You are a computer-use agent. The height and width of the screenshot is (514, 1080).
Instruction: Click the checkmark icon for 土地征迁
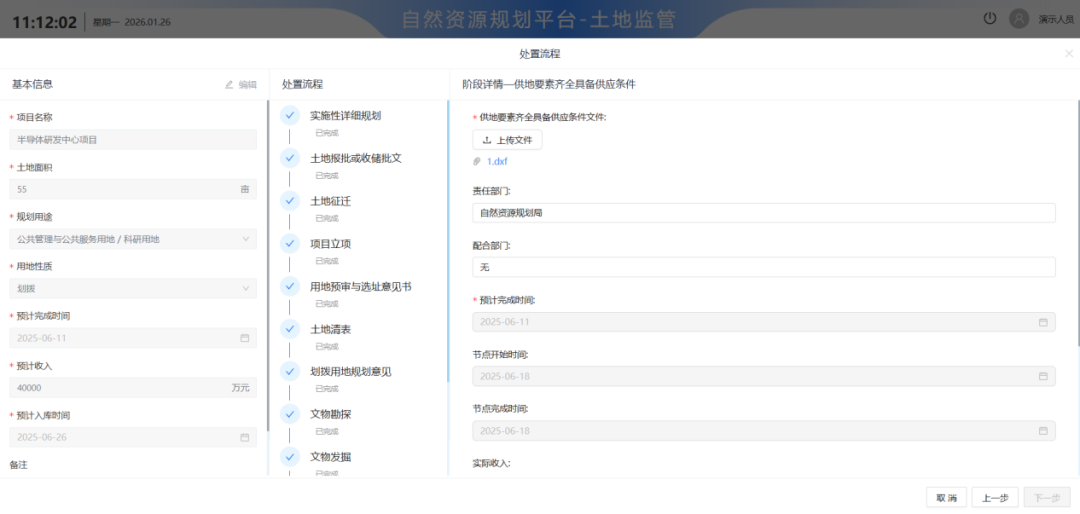pyautogui.click(x=290, y=201)
